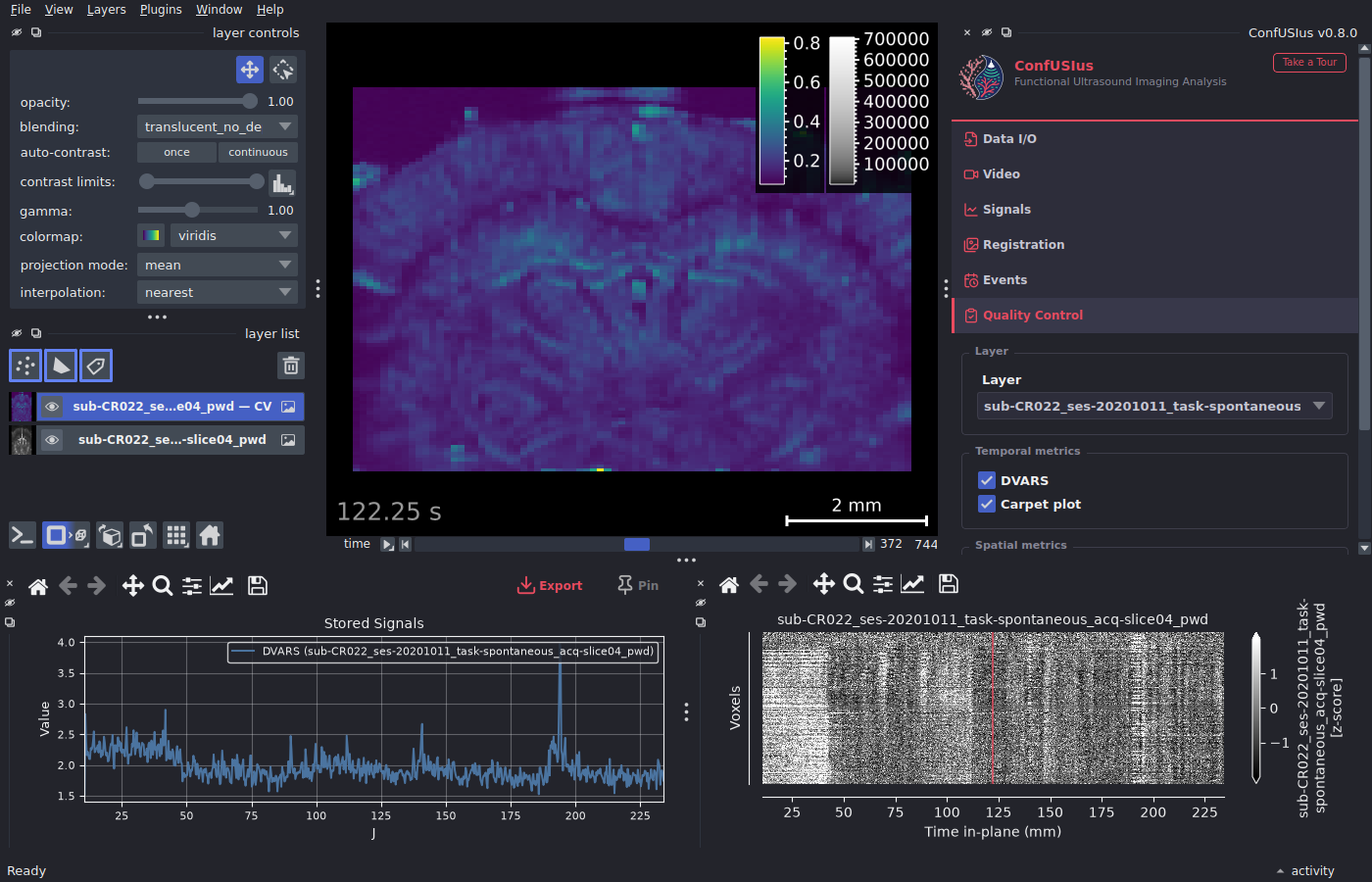Viewport: 1372px width, 882px height.
Task: Expand the blending mode dropdown
Action: (218, 126)
